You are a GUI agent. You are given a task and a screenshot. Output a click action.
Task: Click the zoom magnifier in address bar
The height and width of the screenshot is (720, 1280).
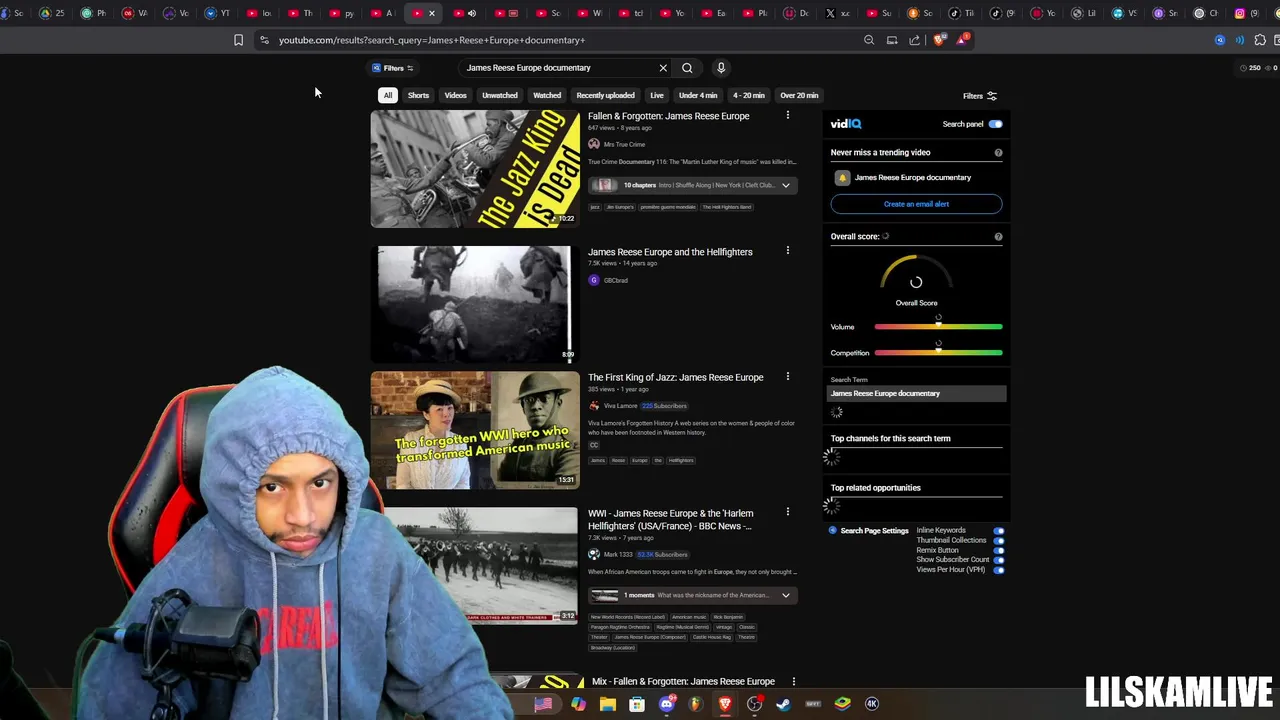869,40
